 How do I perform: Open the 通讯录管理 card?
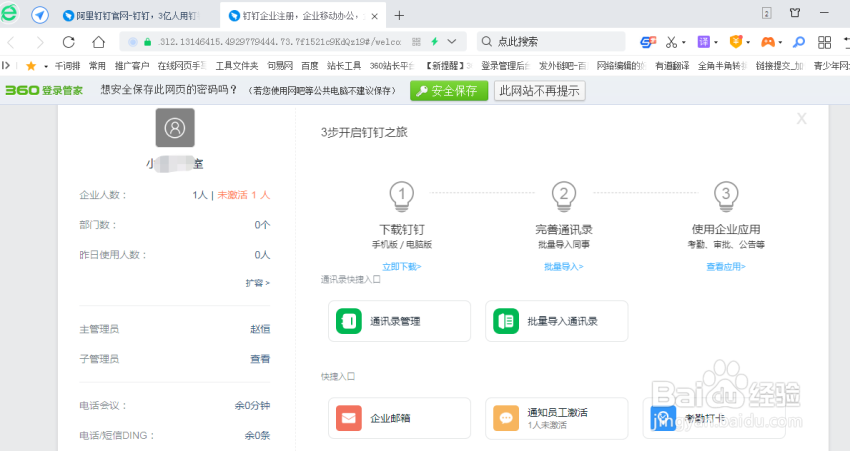(x=400, y=321)
